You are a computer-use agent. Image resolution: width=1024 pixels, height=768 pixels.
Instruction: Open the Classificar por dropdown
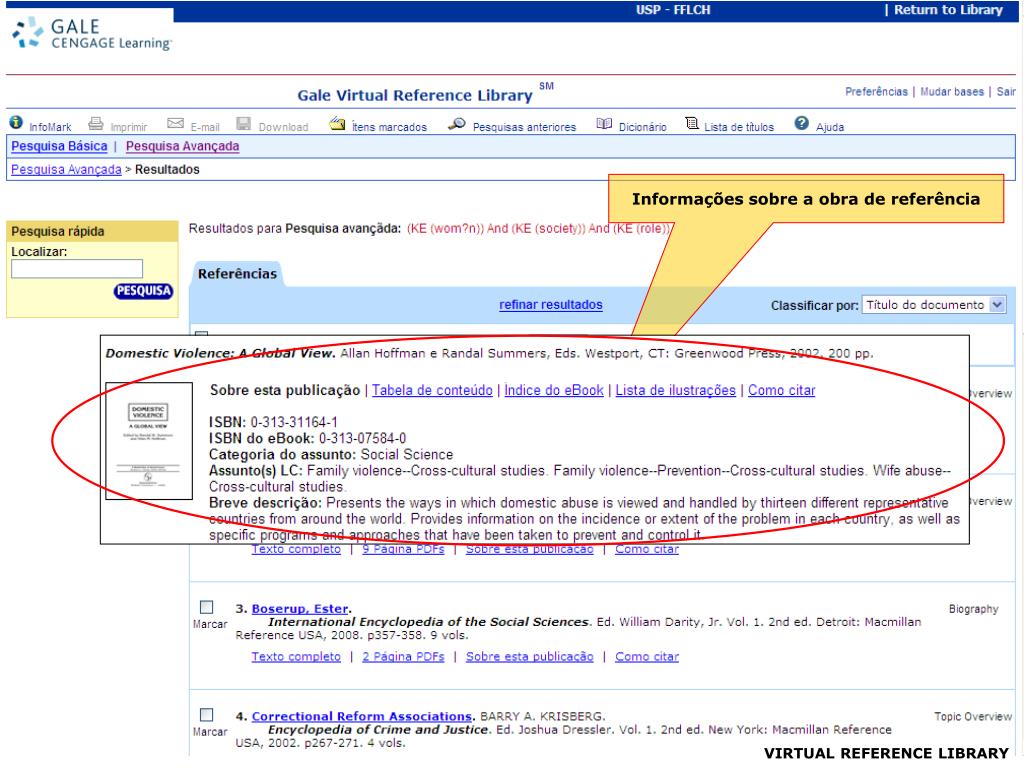934,305
